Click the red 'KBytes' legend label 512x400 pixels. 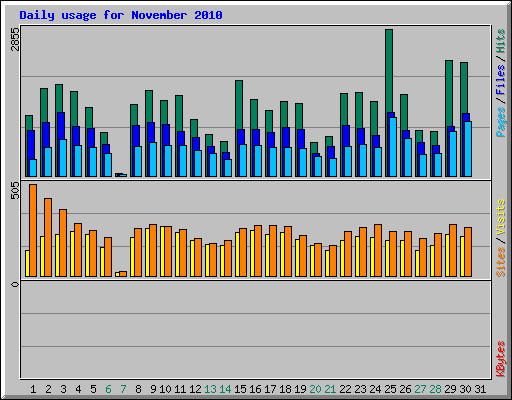point(500,359)
